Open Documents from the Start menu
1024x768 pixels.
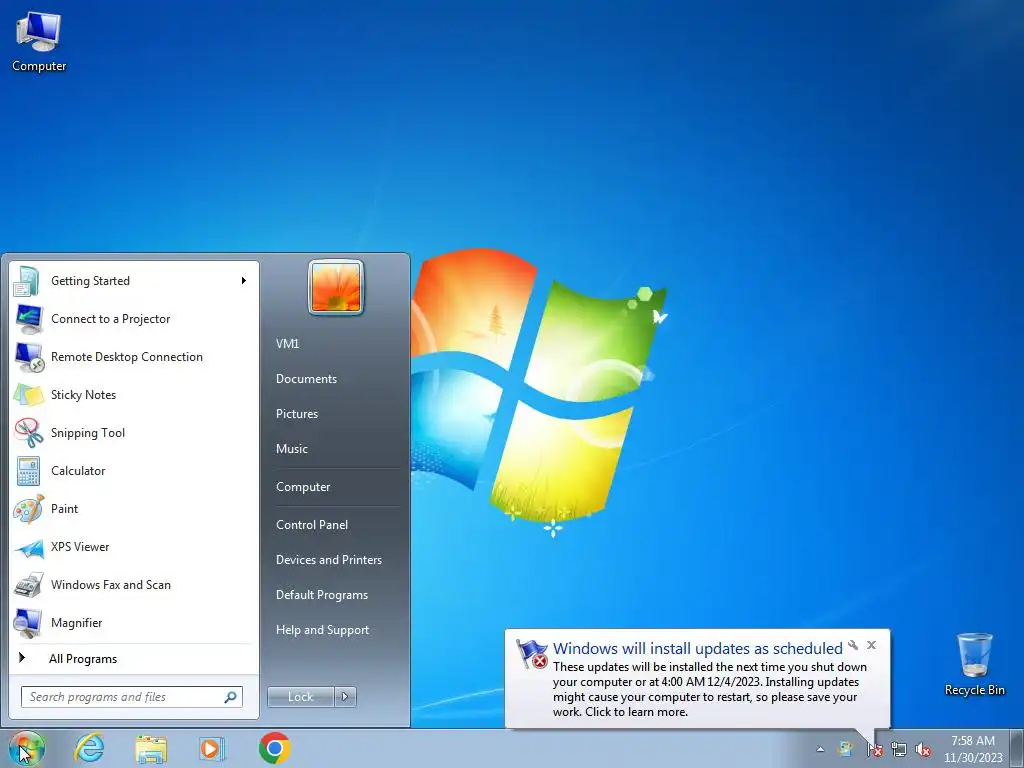click(x=306, y=379)
